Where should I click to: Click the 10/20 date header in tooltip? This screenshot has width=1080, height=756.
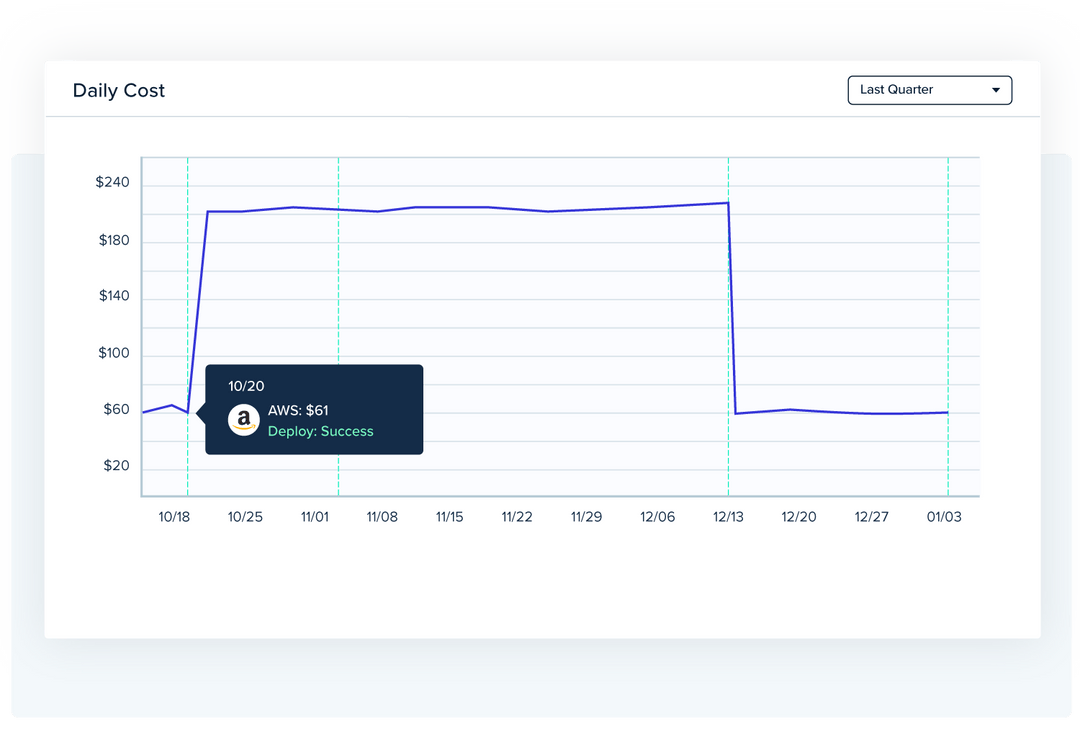246,385
